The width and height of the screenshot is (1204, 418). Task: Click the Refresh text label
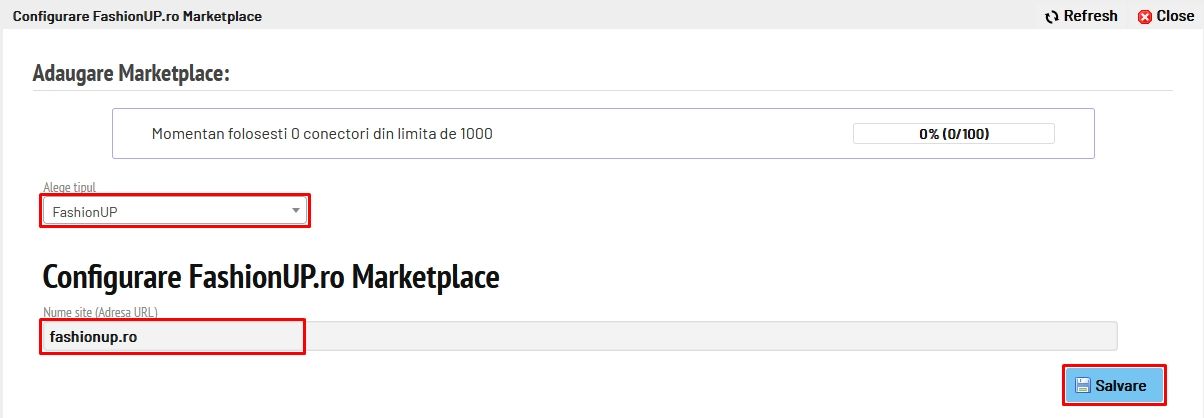(x=1090, y=16)
